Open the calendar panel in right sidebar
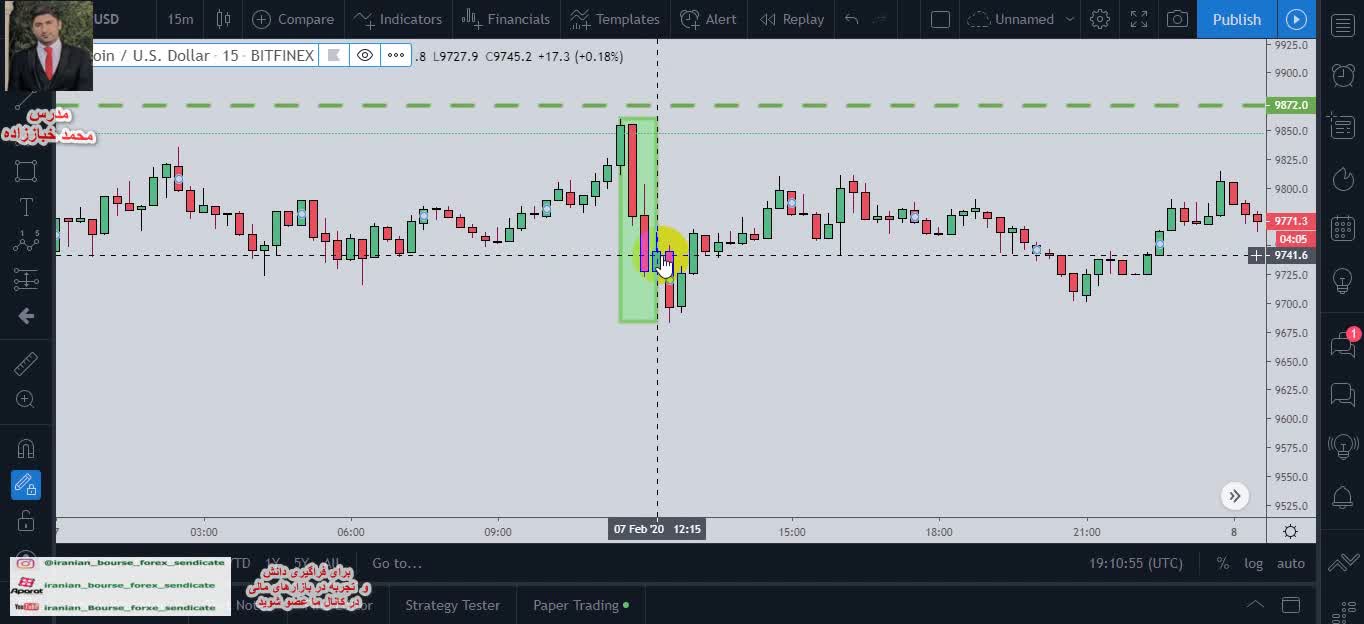1364x624 pixels. (1343, 228)
